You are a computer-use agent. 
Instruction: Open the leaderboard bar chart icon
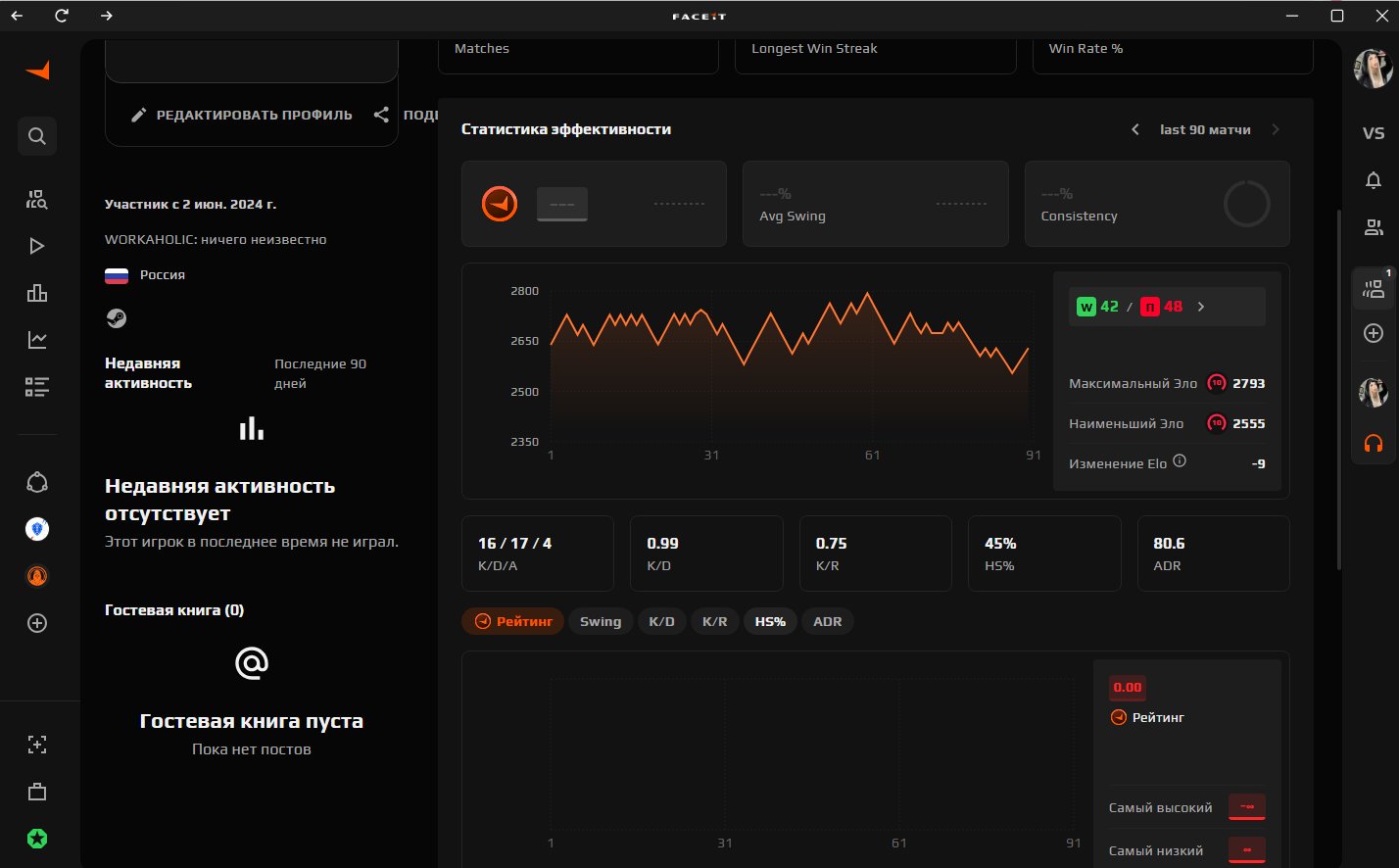[x=37, y=293]
